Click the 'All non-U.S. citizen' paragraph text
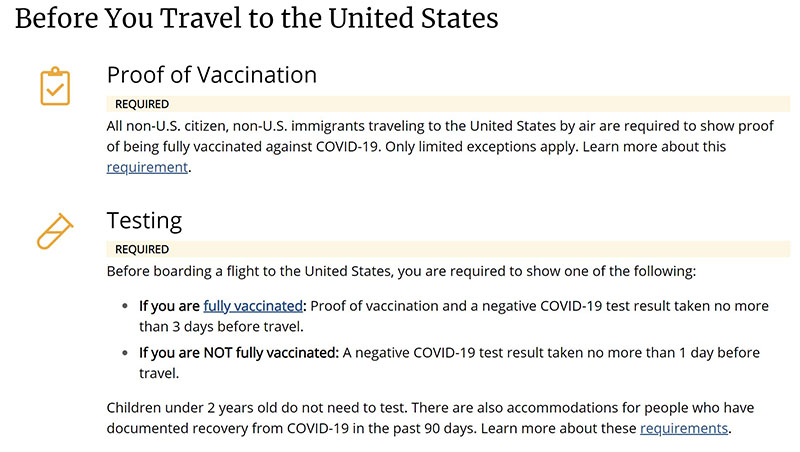 click(x=440, y=146)
